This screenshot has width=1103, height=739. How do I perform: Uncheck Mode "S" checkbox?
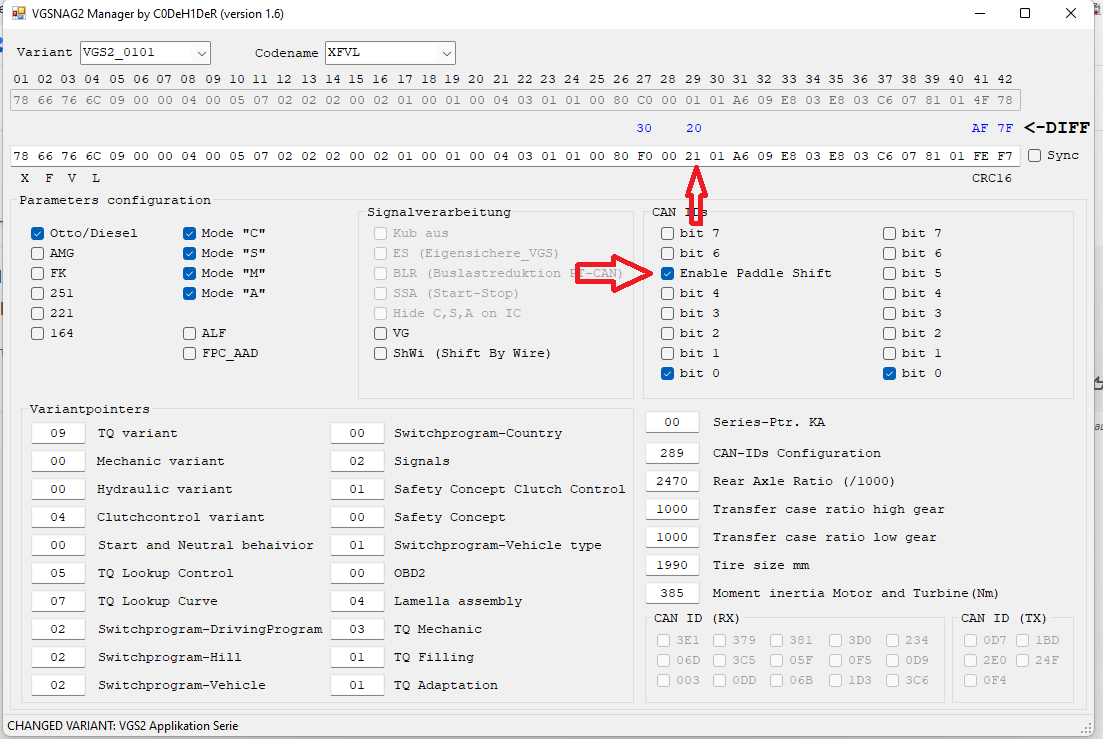(x=190, y=253)
